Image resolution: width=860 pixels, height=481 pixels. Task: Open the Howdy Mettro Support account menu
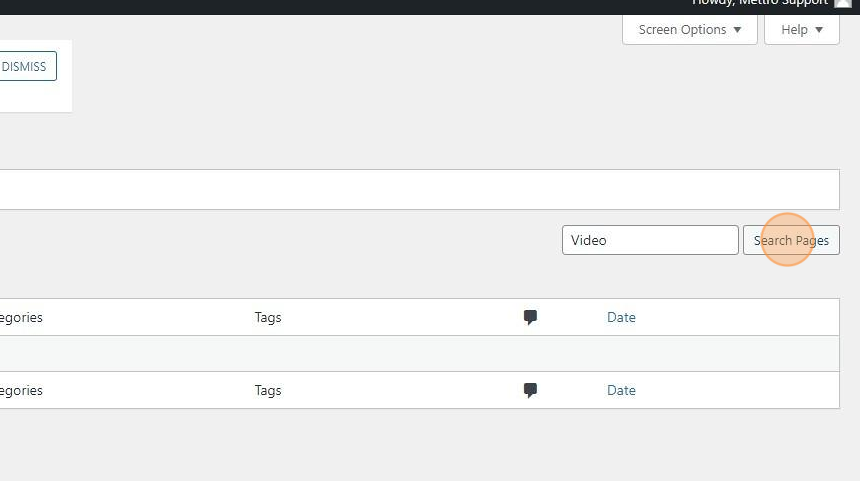coord(760,3)
